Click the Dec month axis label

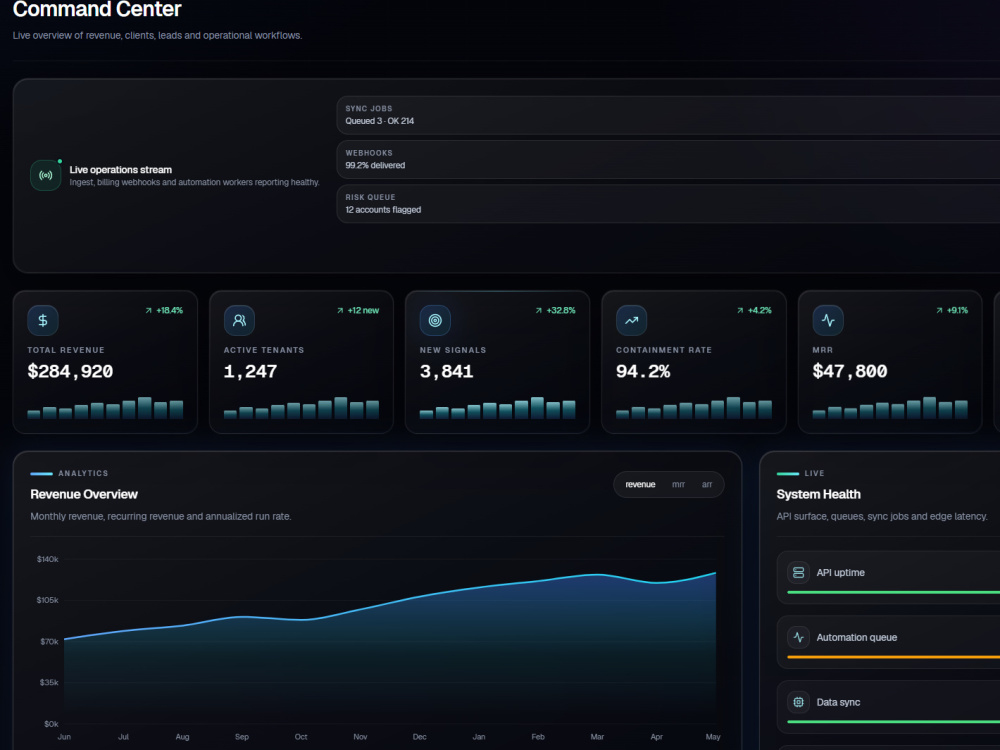point(420,737)
